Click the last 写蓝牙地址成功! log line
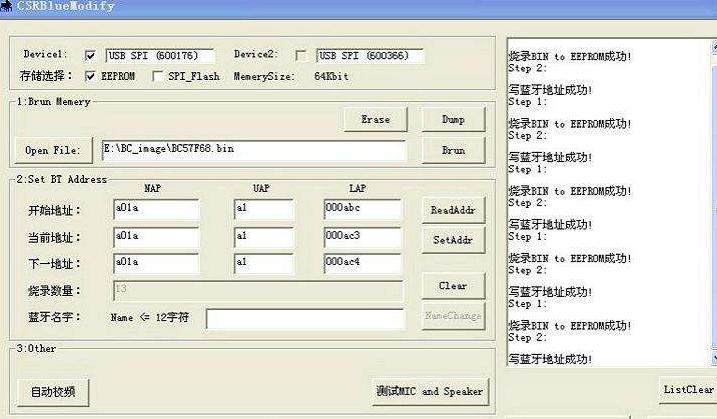 550,359
